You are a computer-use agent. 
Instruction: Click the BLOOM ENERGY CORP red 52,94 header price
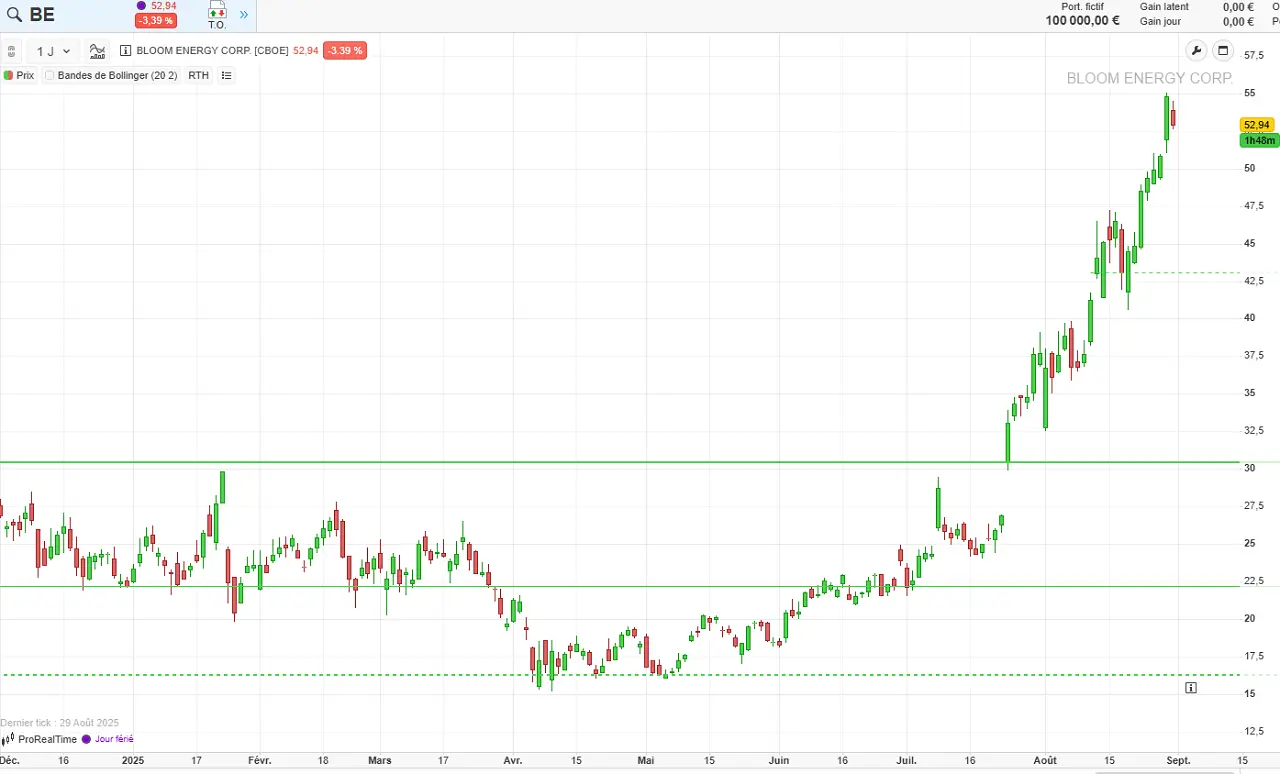(x=305, y=51)
